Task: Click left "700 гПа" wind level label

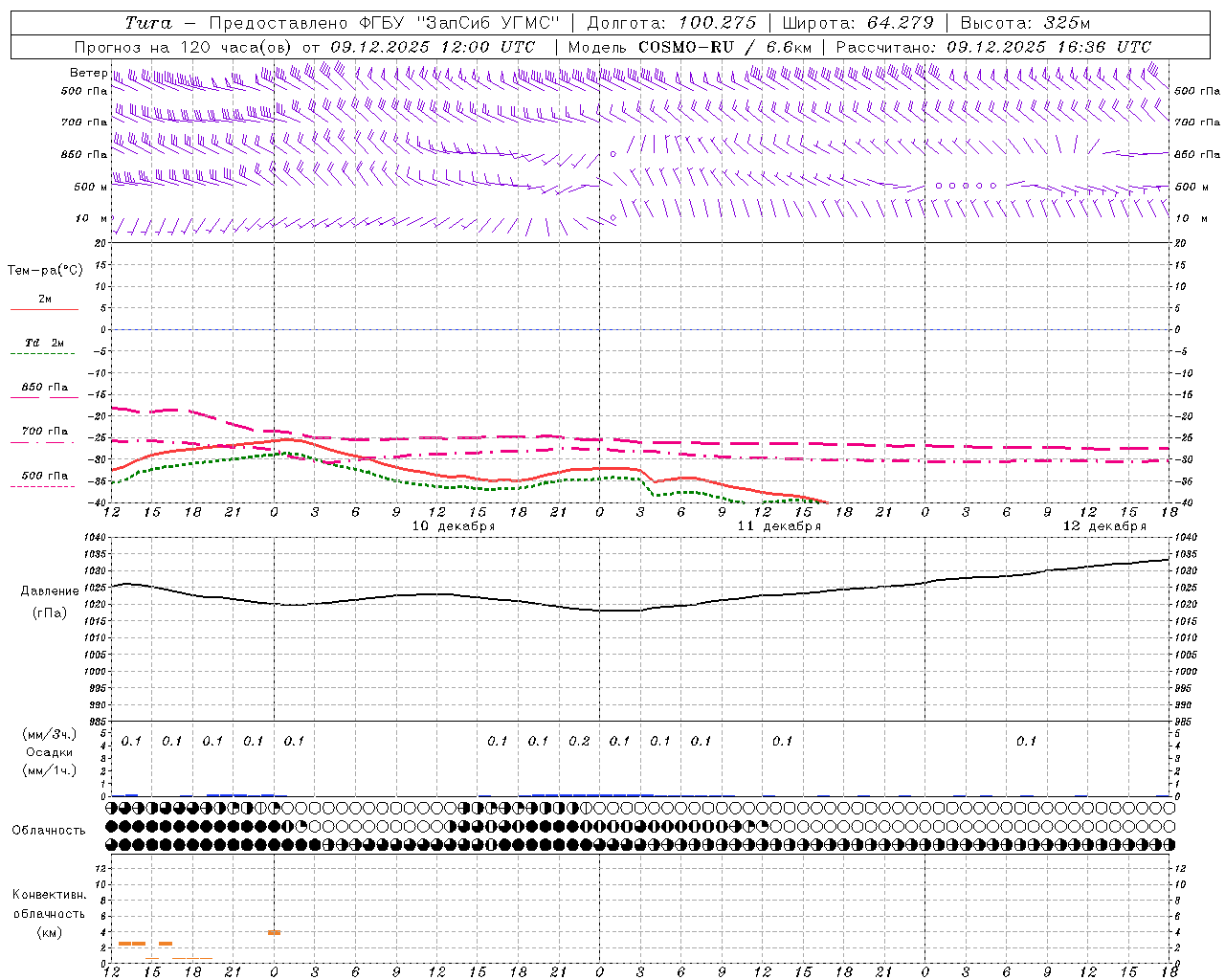Action: [84, 122]
